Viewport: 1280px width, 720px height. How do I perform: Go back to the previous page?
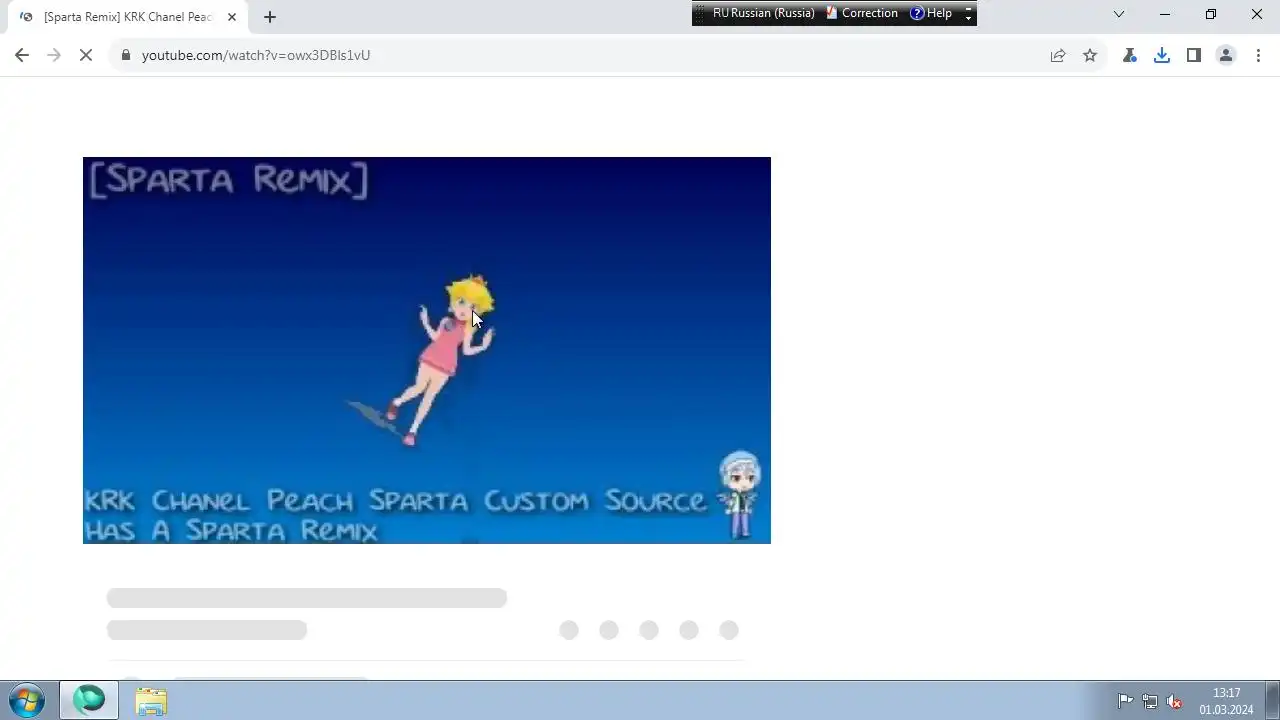pos(22,55)
